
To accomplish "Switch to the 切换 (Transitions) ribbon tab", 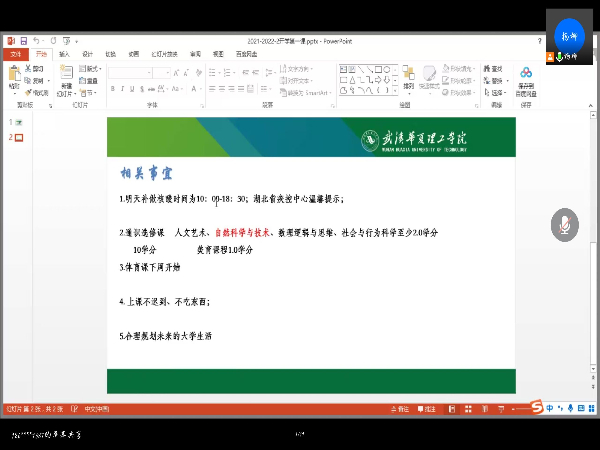I will tap(111, 54).
